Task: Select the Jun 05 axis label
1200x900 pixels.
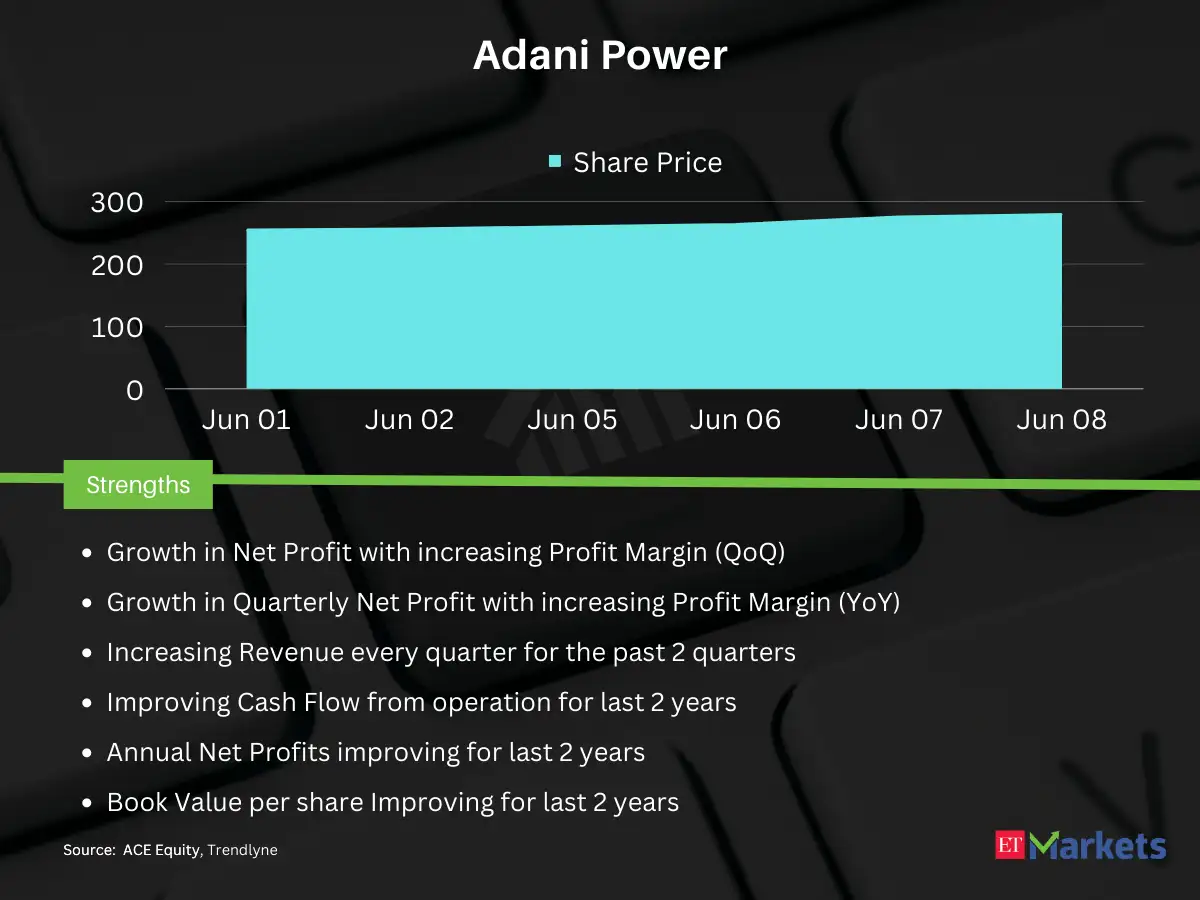Action: (572, 420)
